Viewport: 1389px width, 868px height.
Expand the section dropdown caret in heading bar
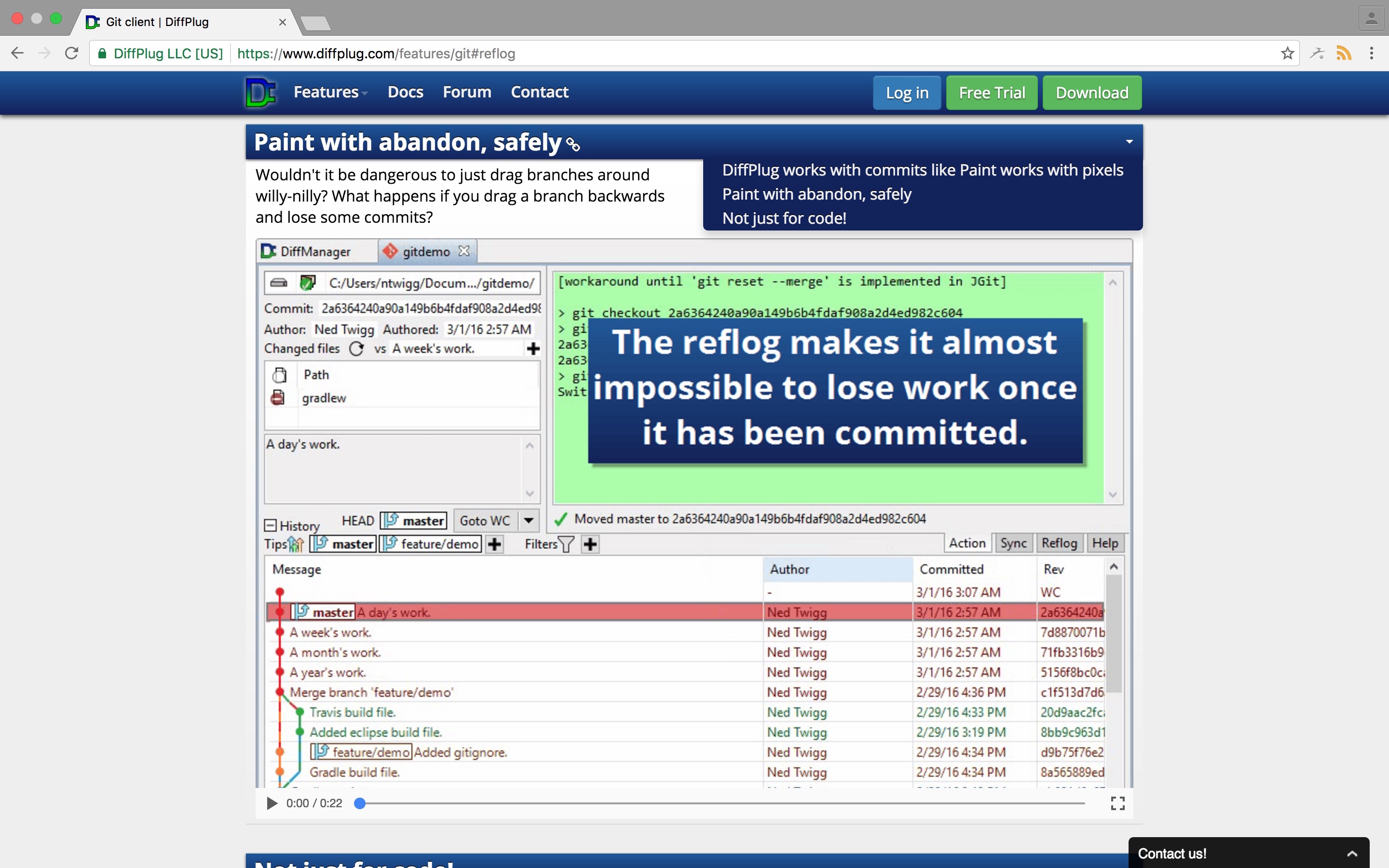(x=1129, y=141)
